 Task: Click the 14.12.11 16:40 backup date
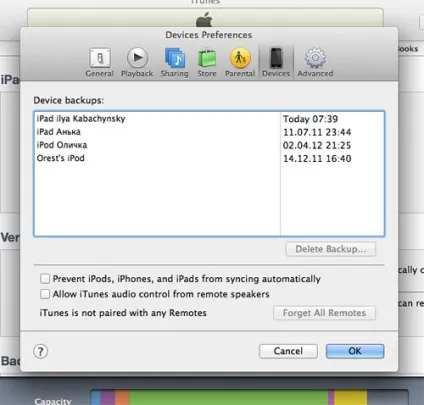[x=317, y=159]
